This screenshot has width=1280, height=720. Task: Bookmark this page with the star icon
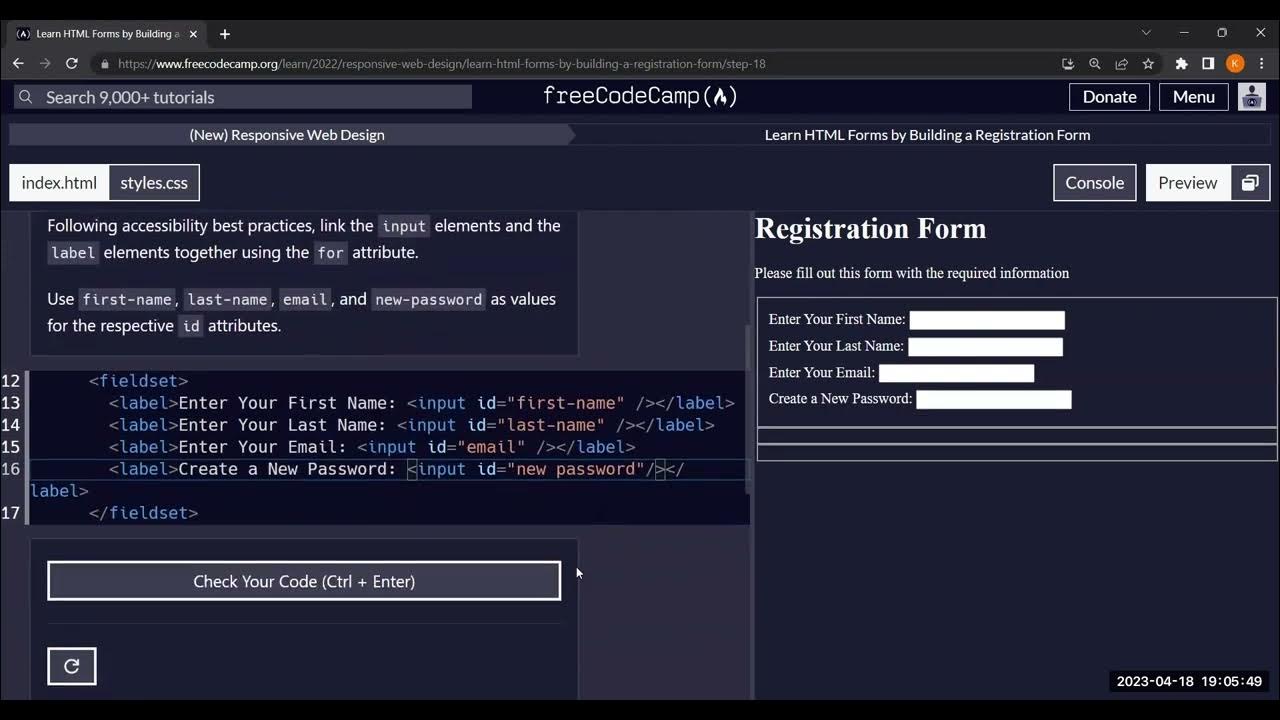click(1148, 64)
